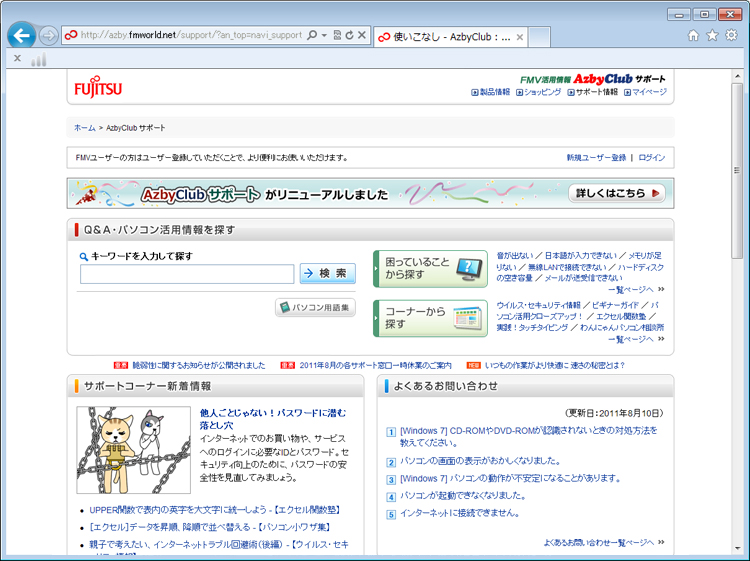Click the scrollbar up arrow
Viewport: 750px width, 561px height.
737,76
